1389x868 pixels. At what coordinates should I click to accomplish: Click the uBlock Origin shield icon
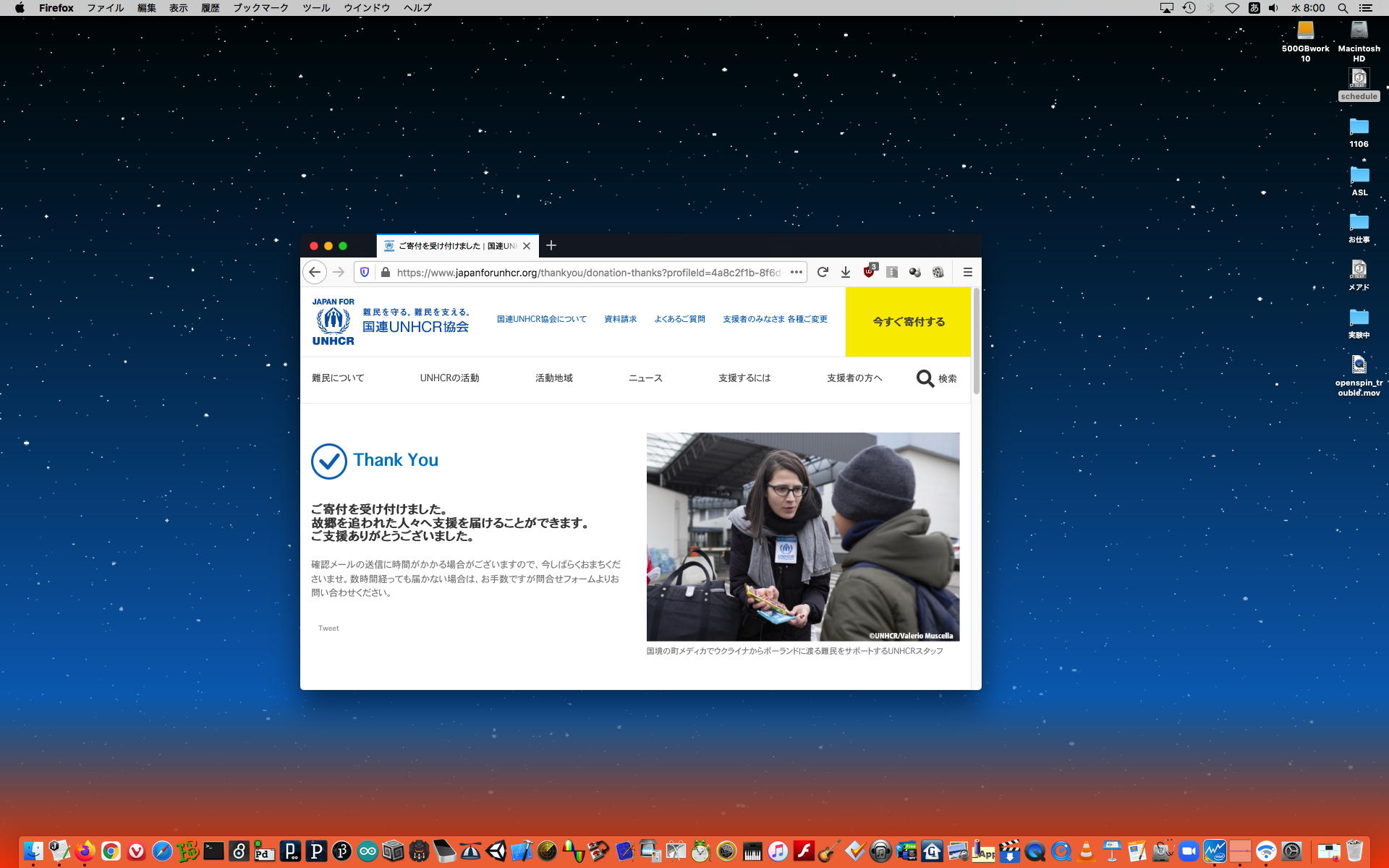(x=869, y=272)
